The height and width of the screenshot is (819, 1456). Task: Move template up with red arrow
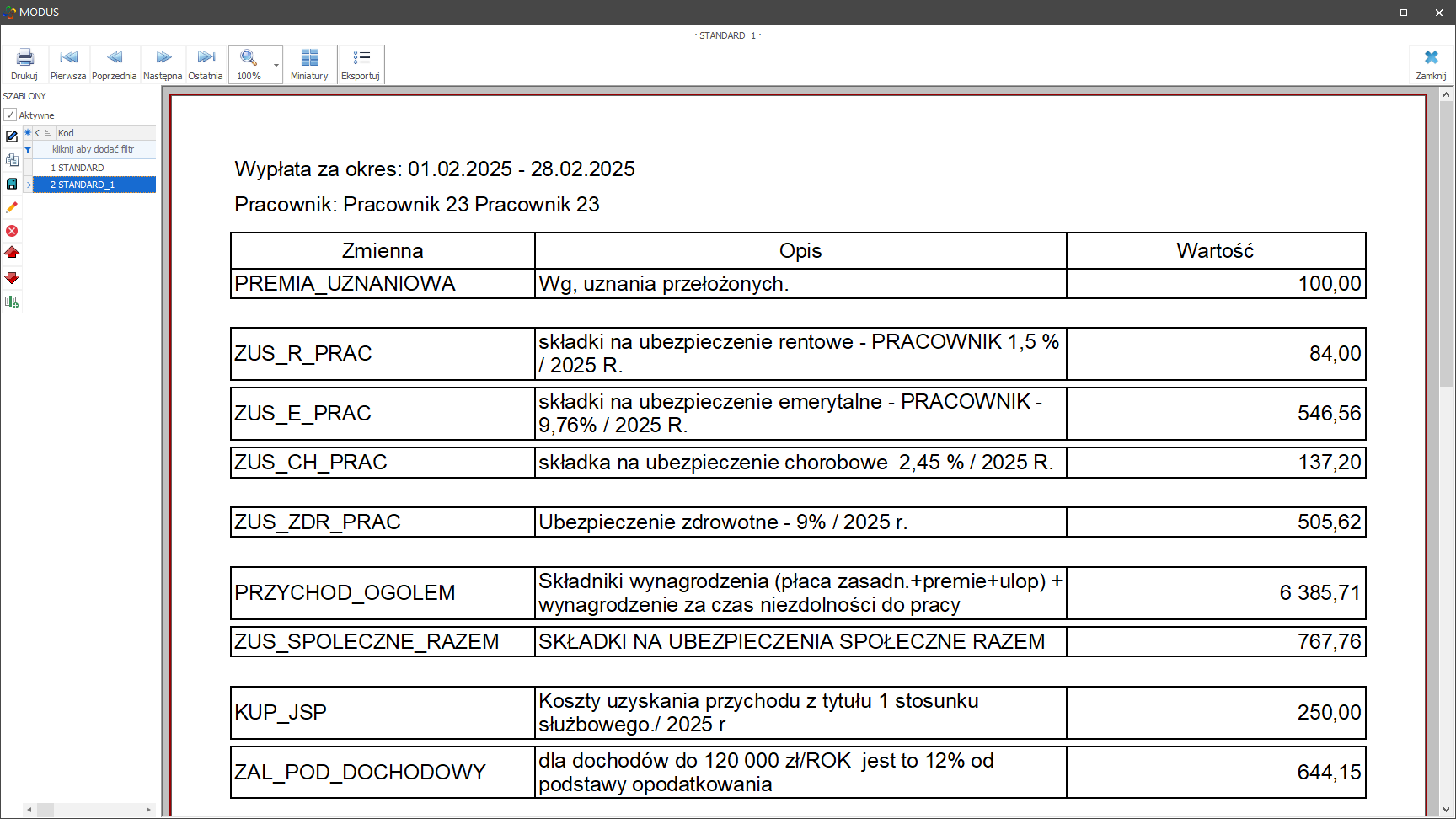coord(12,253)
